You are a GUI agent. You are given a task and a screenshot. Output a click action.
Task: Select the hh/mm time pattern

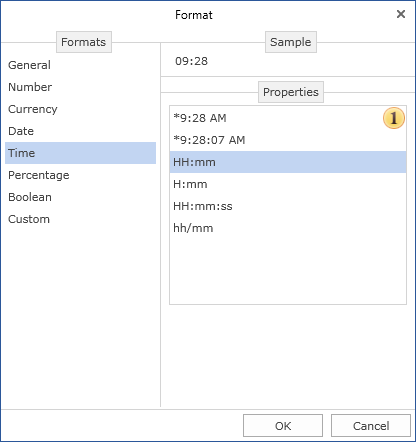click(x=288, y=228)
